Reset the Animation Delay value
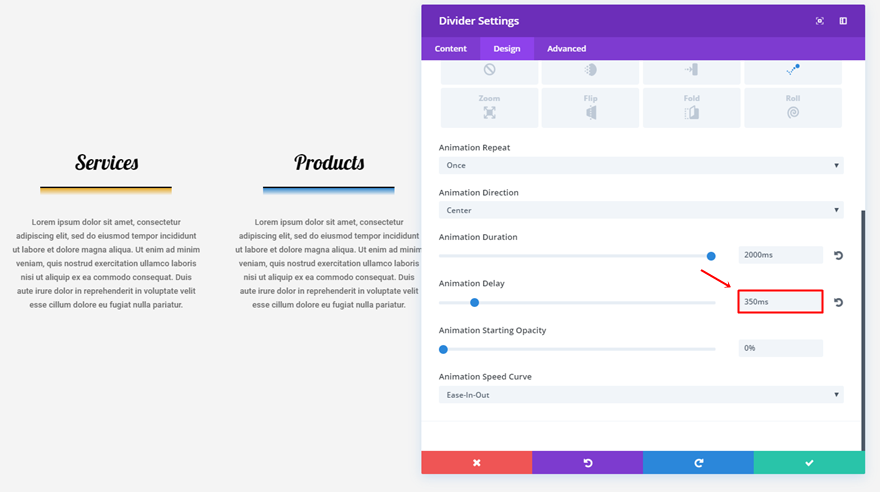 [x=838, y=302]
